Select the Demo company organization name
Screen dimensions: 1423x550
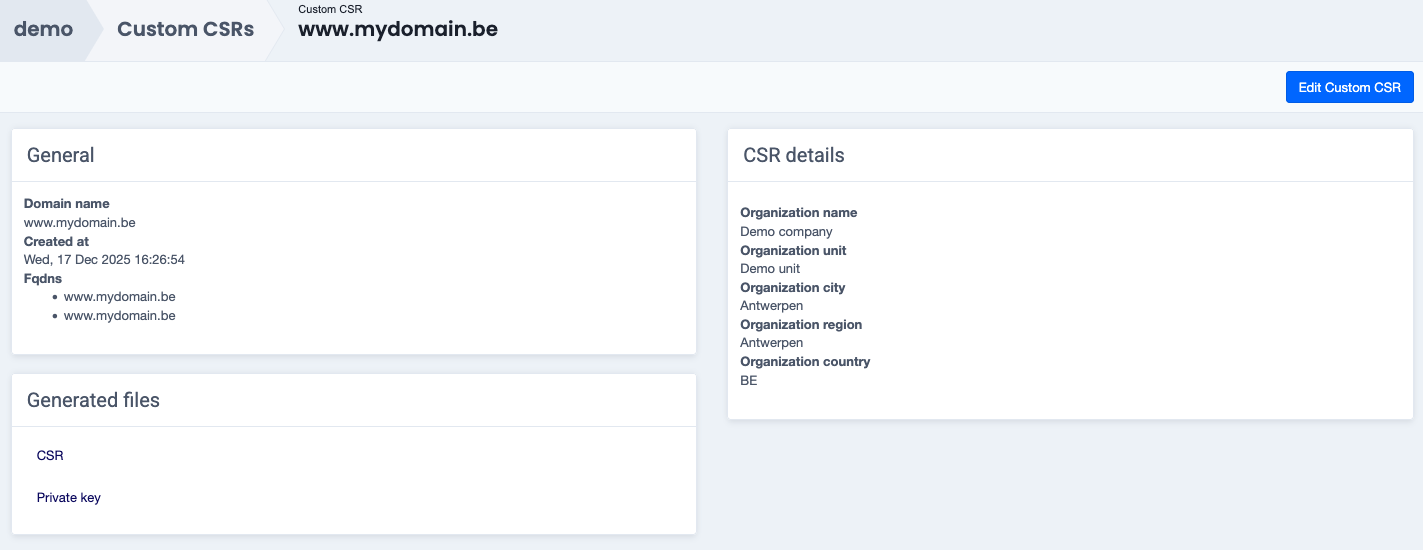tap(786, 232)
